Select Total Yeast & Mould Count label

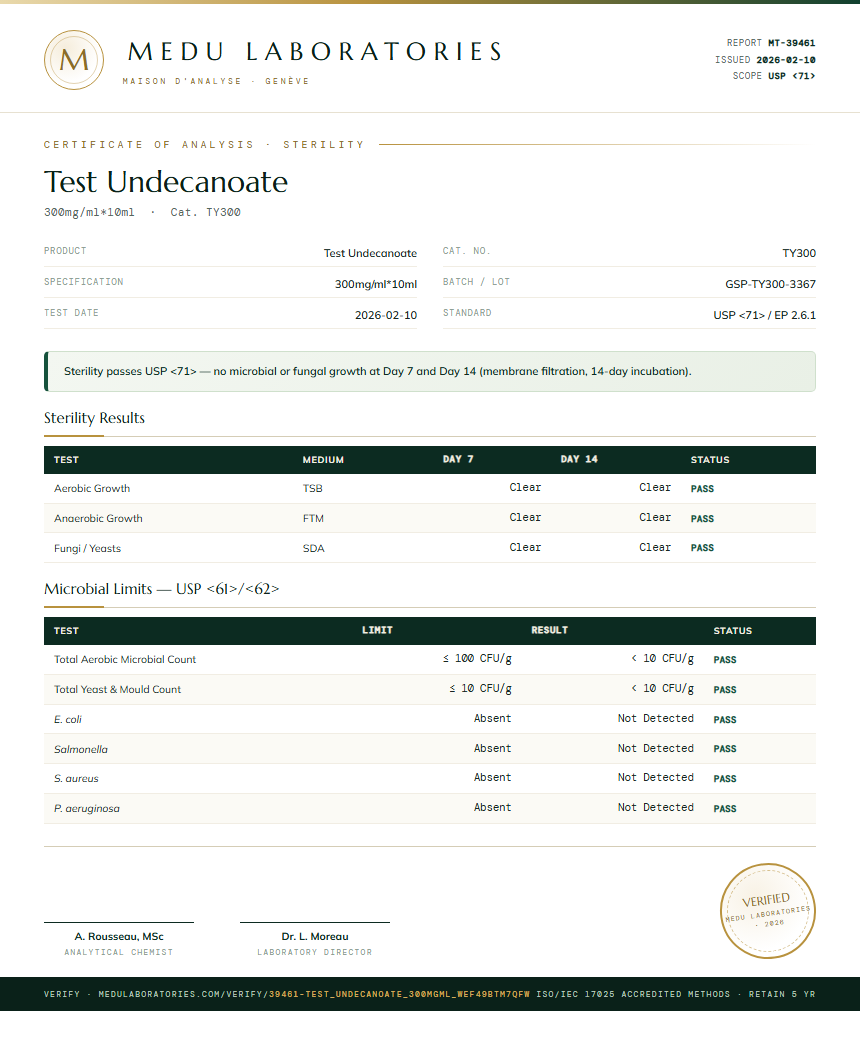(x=118, y=689)
